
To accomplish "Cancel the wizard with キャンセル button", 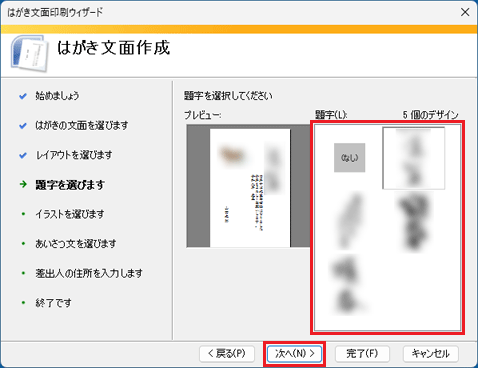I will coord(430,354).
